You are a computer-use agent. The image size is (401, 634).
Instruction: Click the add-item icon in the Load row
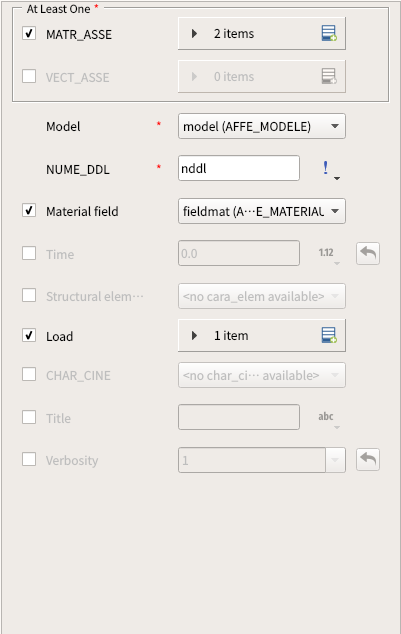tap(329, 335)
